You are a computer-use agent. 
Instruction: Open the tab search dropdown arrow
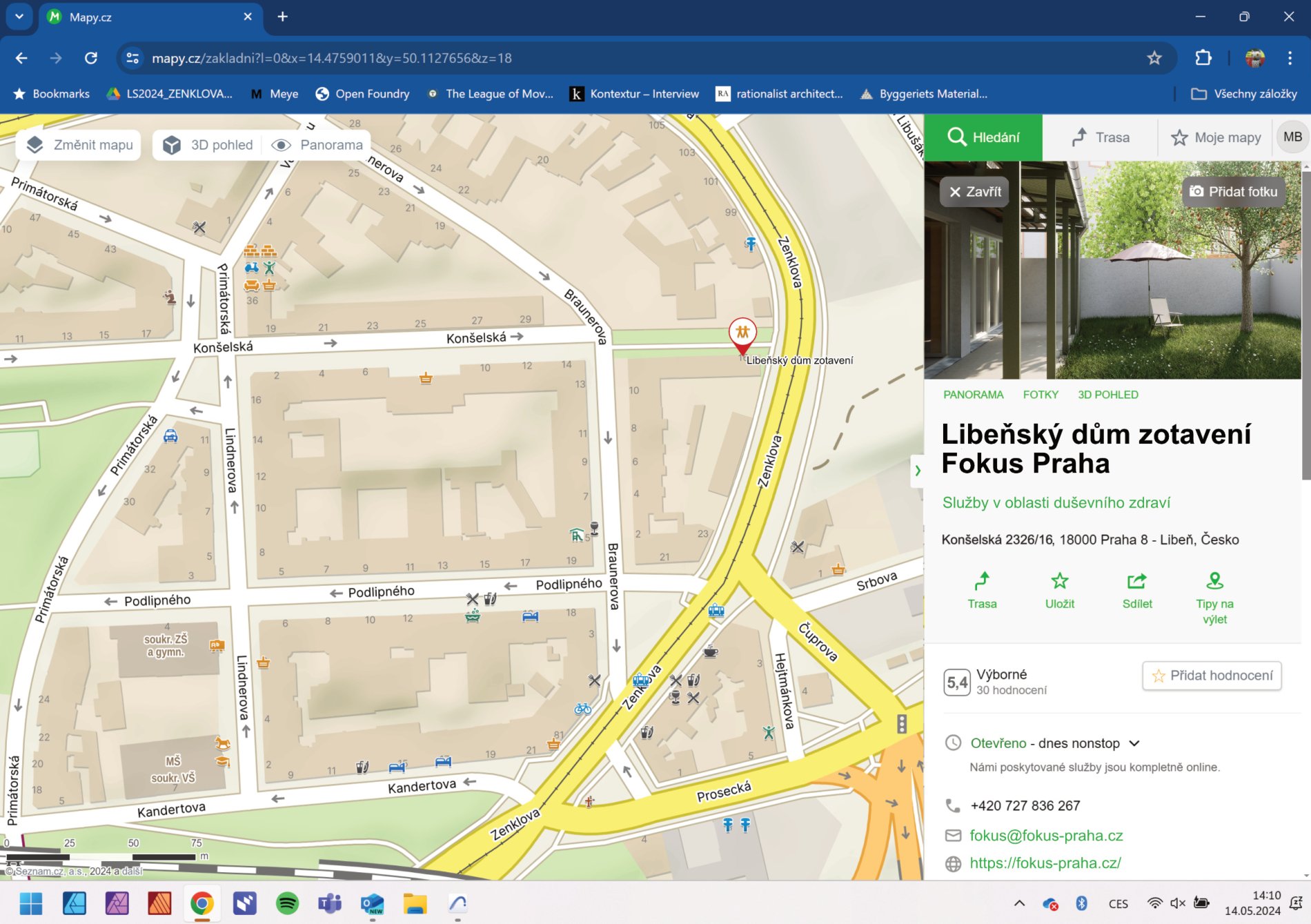click(x=19, y=17)
